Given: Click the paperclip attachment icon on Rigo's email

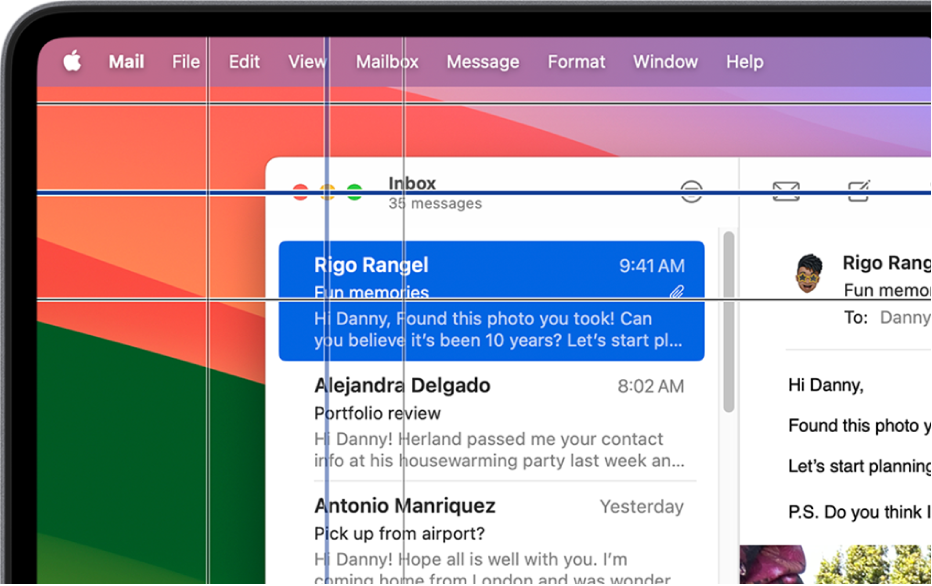Looking at the screenshot, I should 677,293.
